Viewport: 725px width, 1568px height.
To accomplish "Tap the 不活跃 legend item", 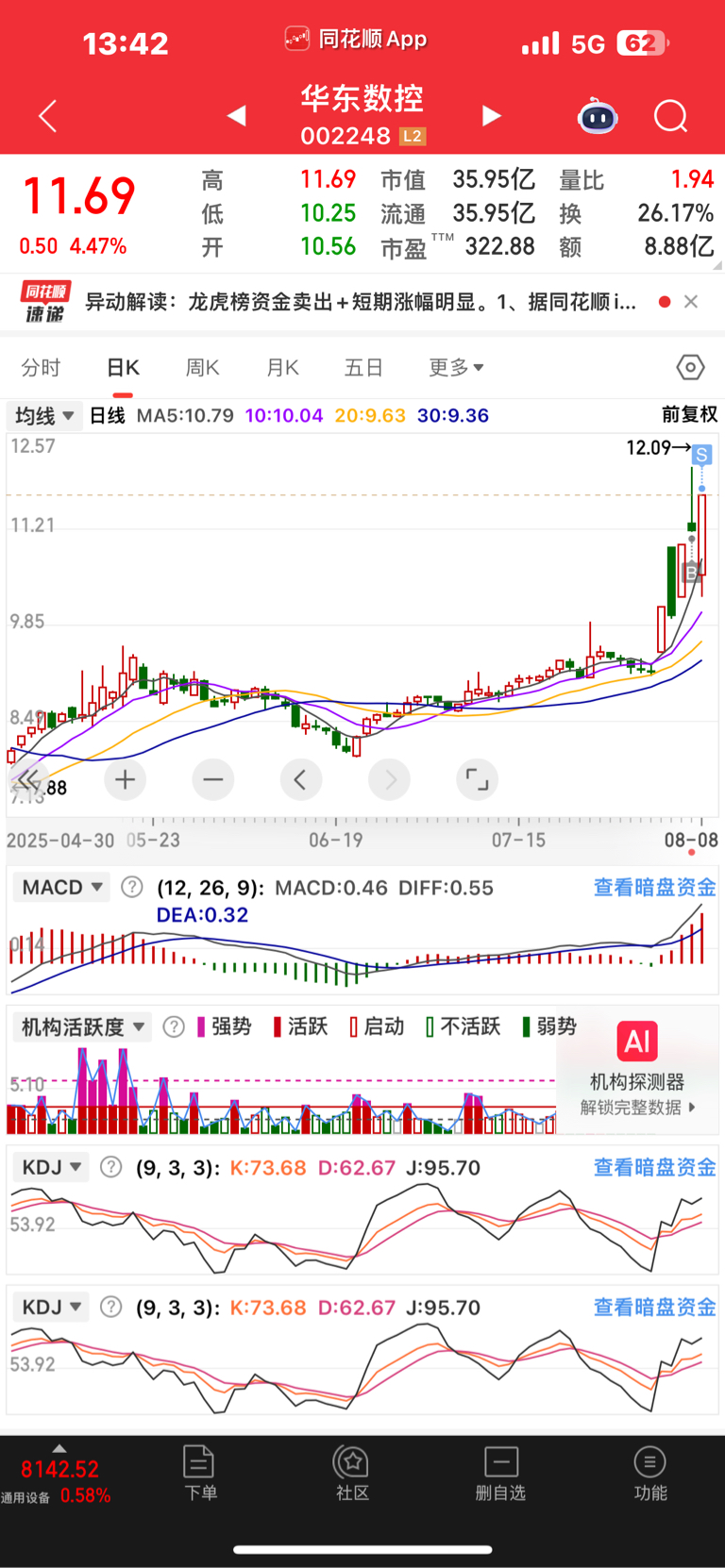I will coord(463,1026).
